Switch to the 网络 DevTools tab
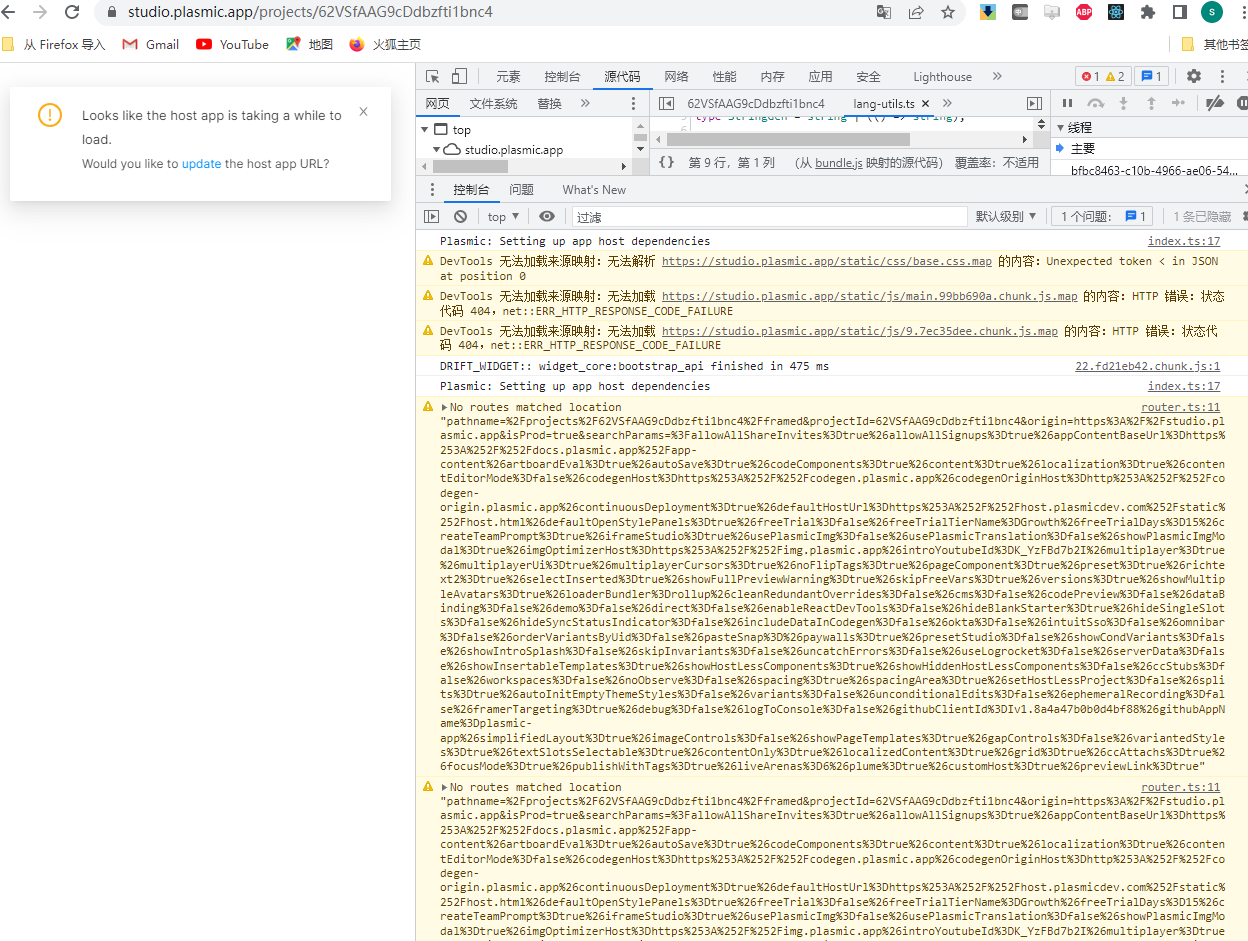The image size is (1248, 941). 676,77
